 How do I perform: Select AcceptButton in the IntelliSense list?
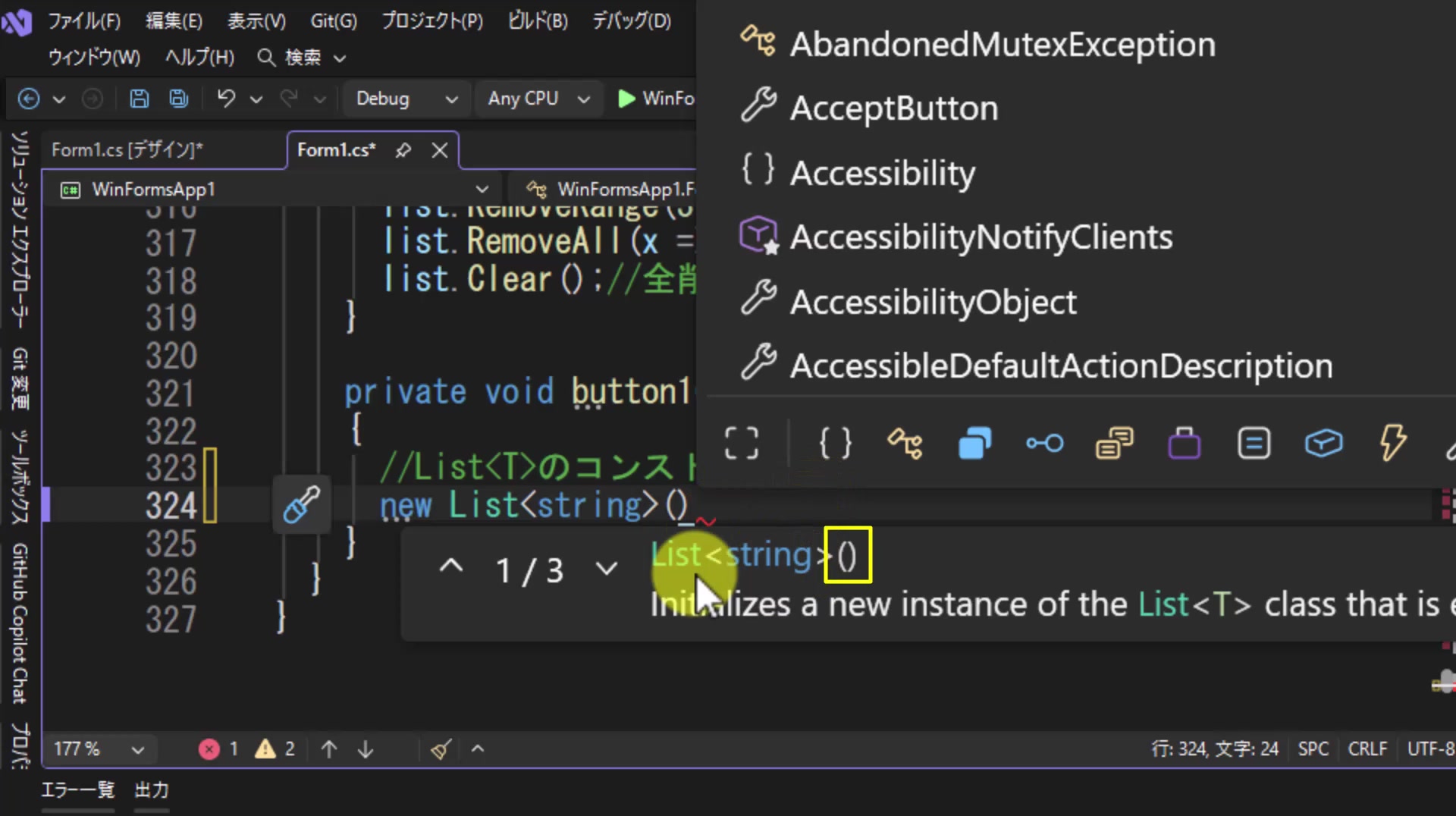(x=893, y=108)
